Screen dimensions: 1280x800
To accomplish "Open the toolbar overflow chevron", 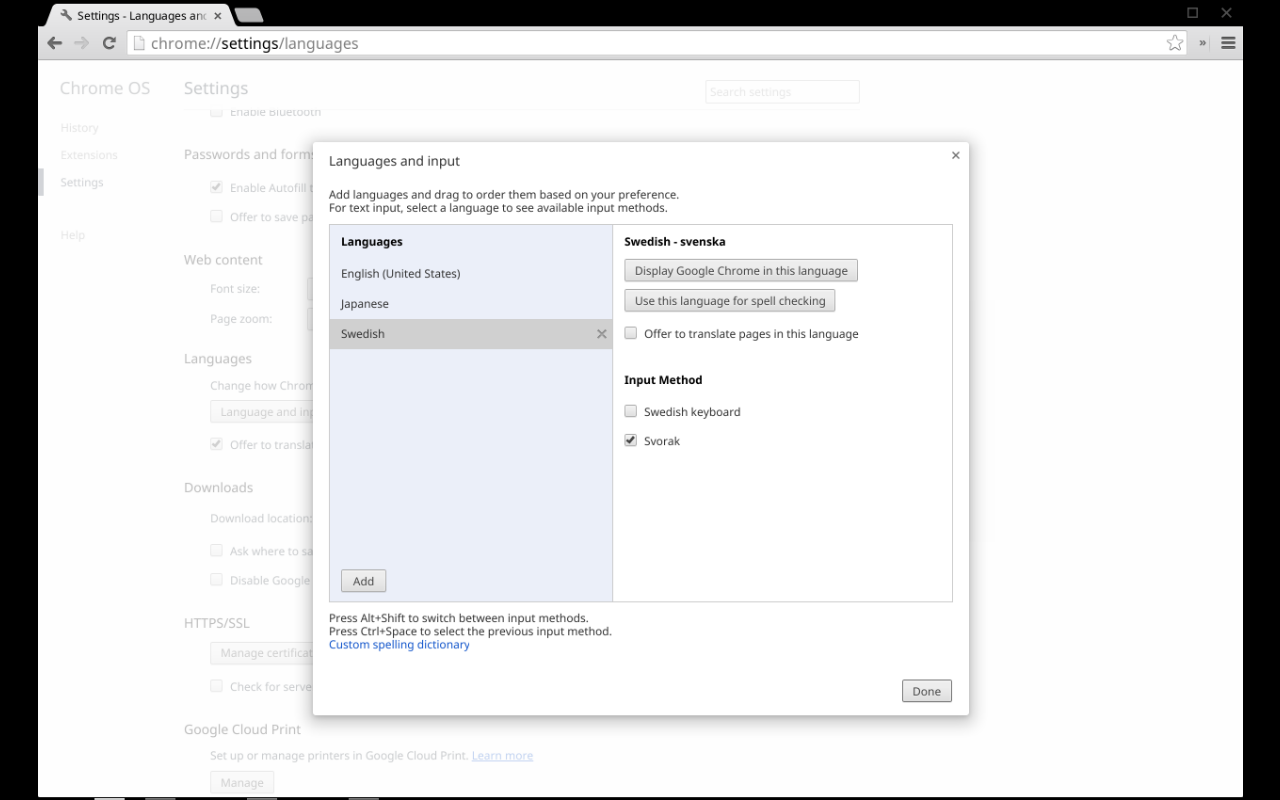I will tap(1202, 43).
